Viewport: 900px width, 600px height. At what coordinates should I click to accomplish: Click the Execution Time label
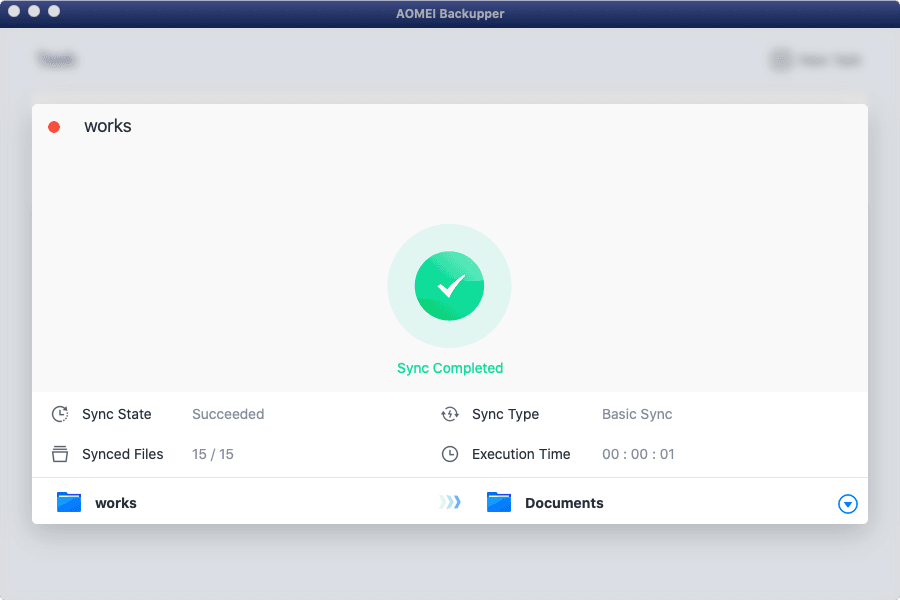point(521,454)
